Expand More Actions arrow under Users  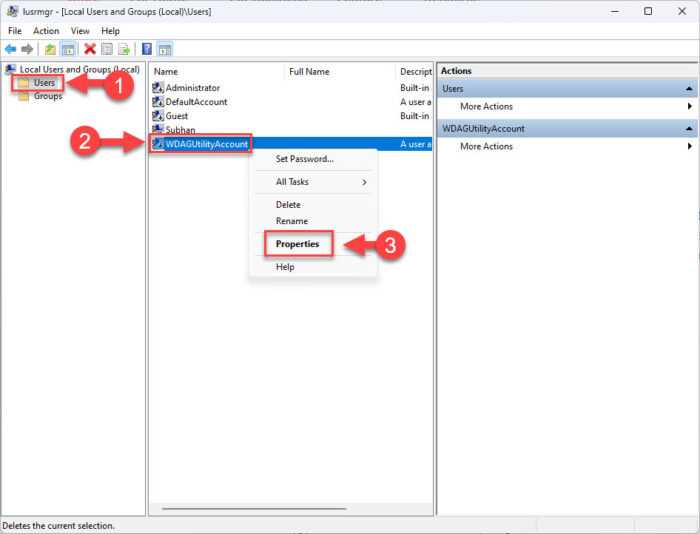[x=690, y=106]
